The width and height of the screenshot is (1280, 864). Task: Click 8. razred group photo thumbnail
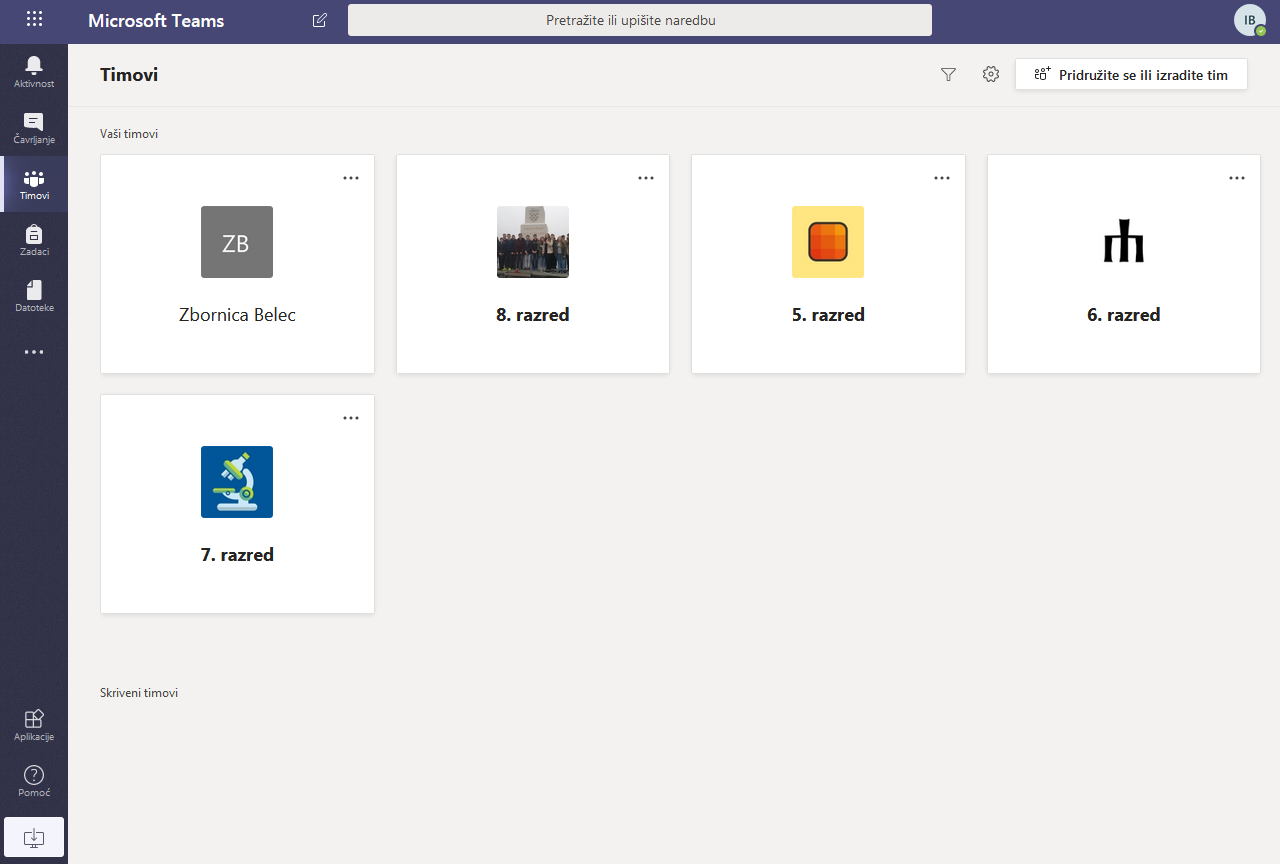pos(533,242)
